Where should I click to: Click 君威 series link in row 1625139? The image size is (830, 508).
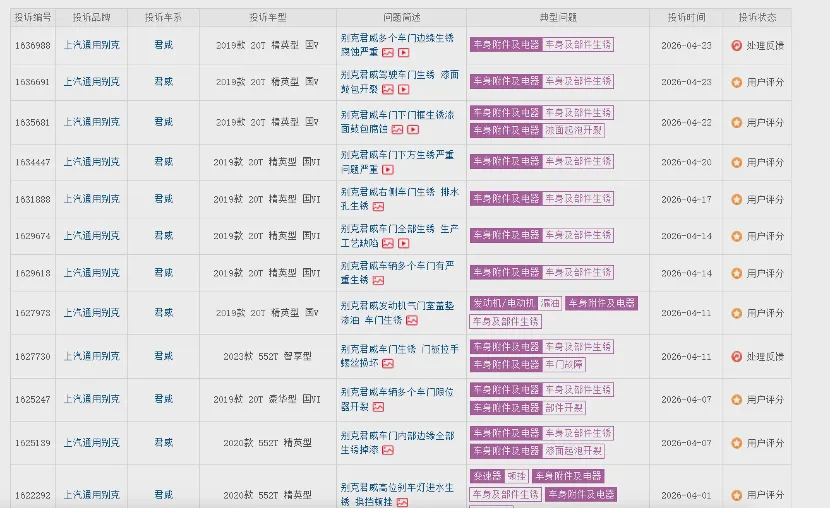164,442
